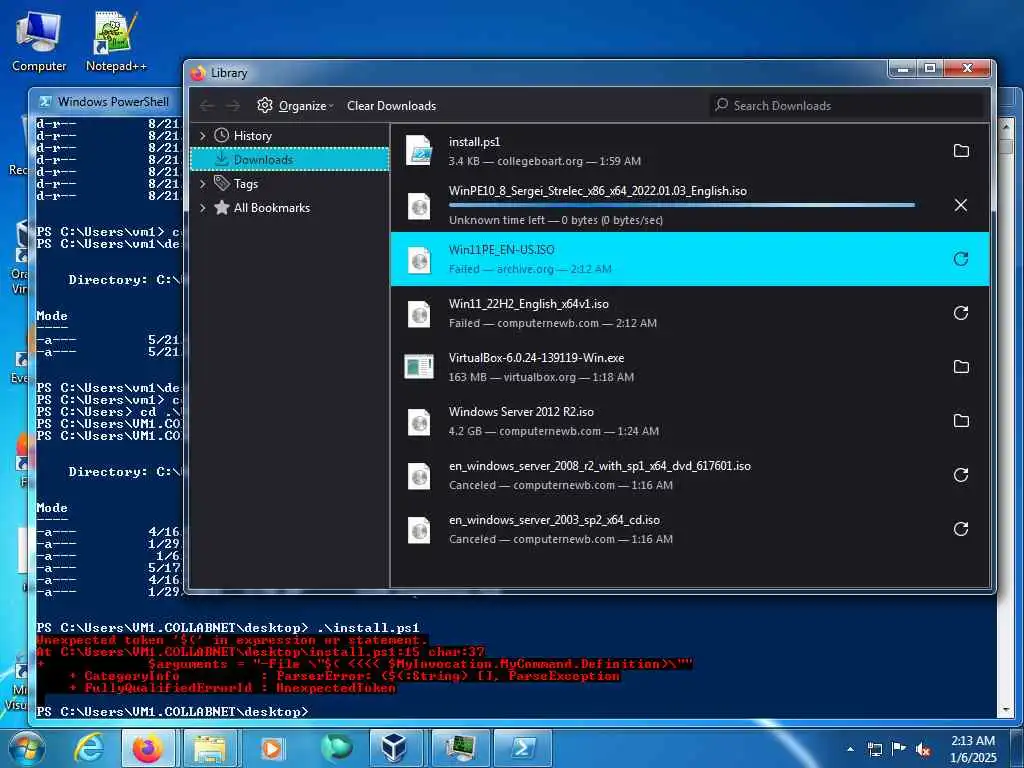Select All Bookmarks in Library sidebar
The height and width of the screenshot is (768, 1024).
pos(272,208)
